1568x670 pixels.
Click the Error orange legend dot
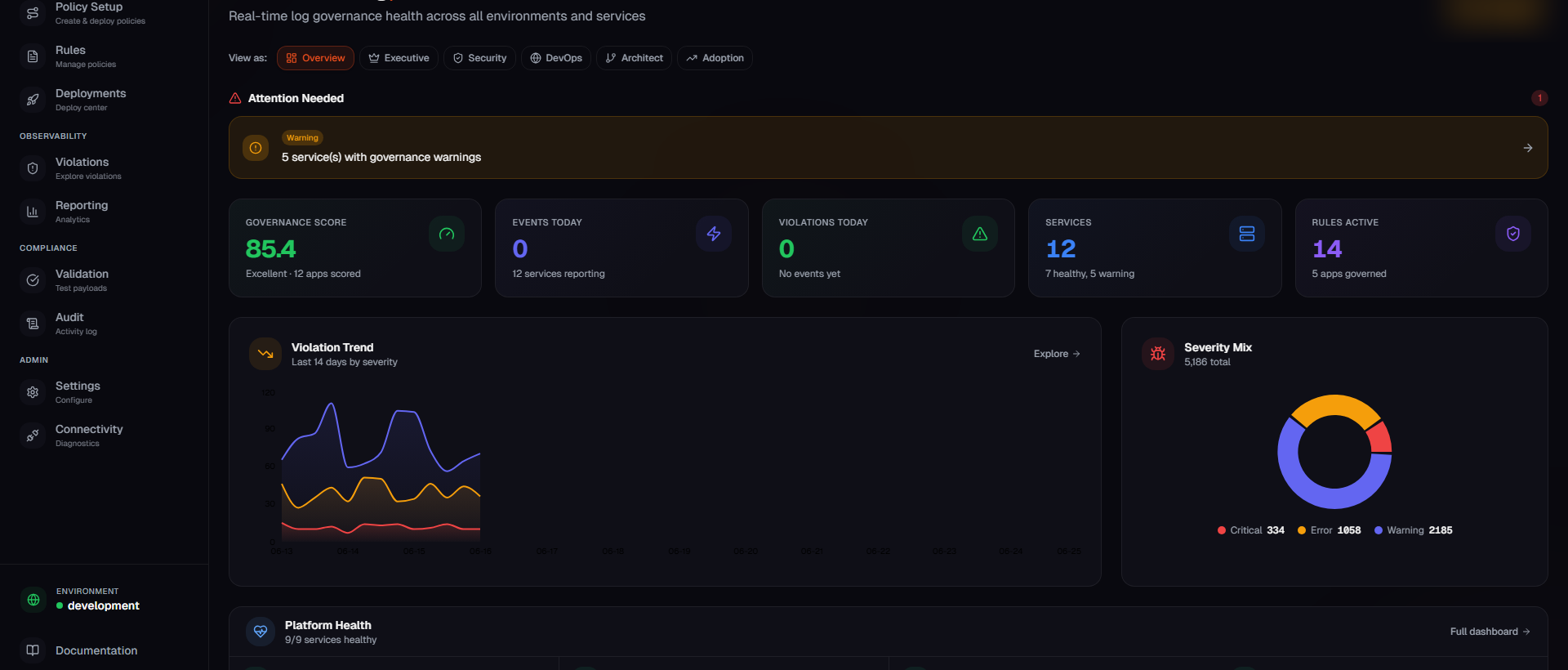1302,530
